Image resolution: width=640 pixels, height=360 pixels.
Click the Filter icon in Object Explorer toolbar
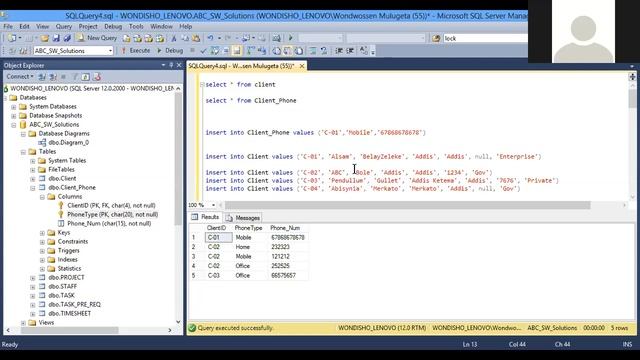[x=75, y=76]
